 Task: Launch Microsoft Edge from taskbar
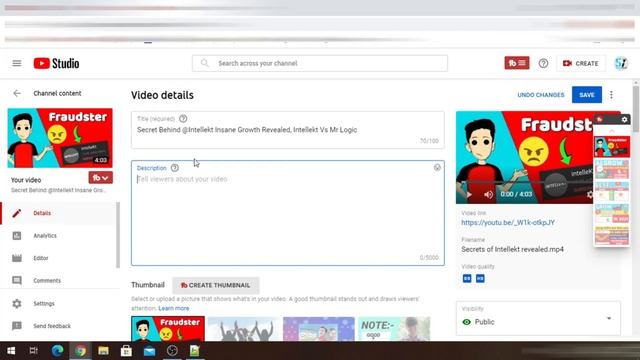click(x=57, y=351)
